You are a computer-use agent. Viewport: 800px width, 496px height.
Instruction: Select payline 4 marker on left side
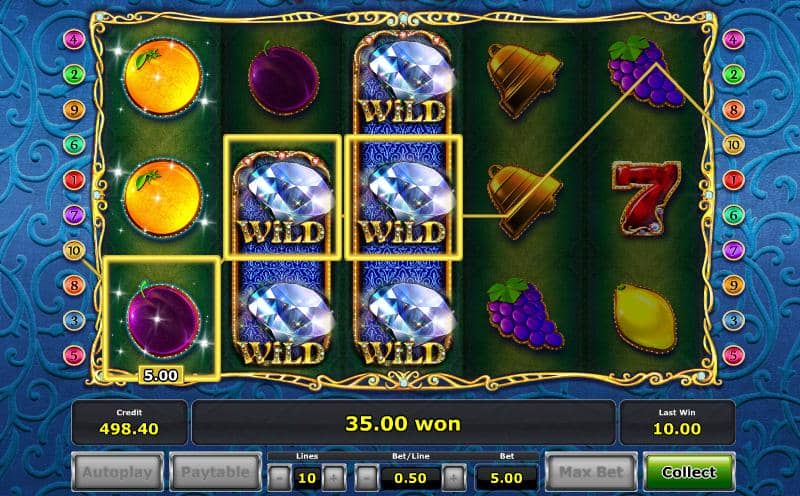pyautogui.click(x=74, y=39)
